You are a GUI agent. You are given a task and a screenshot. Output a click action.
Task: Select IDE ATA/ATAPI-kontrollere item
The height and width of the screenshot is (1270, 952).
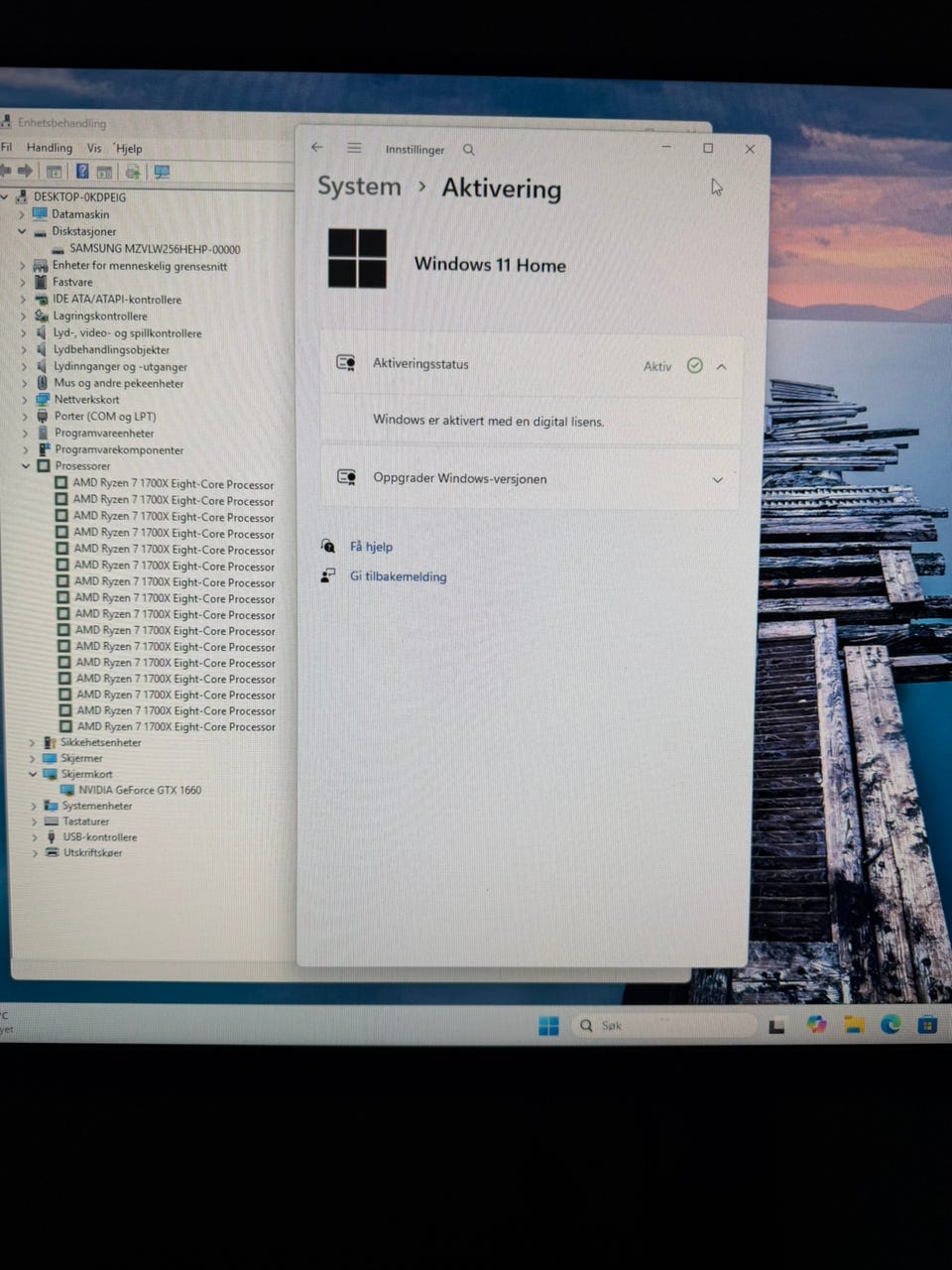coord(117,299)
